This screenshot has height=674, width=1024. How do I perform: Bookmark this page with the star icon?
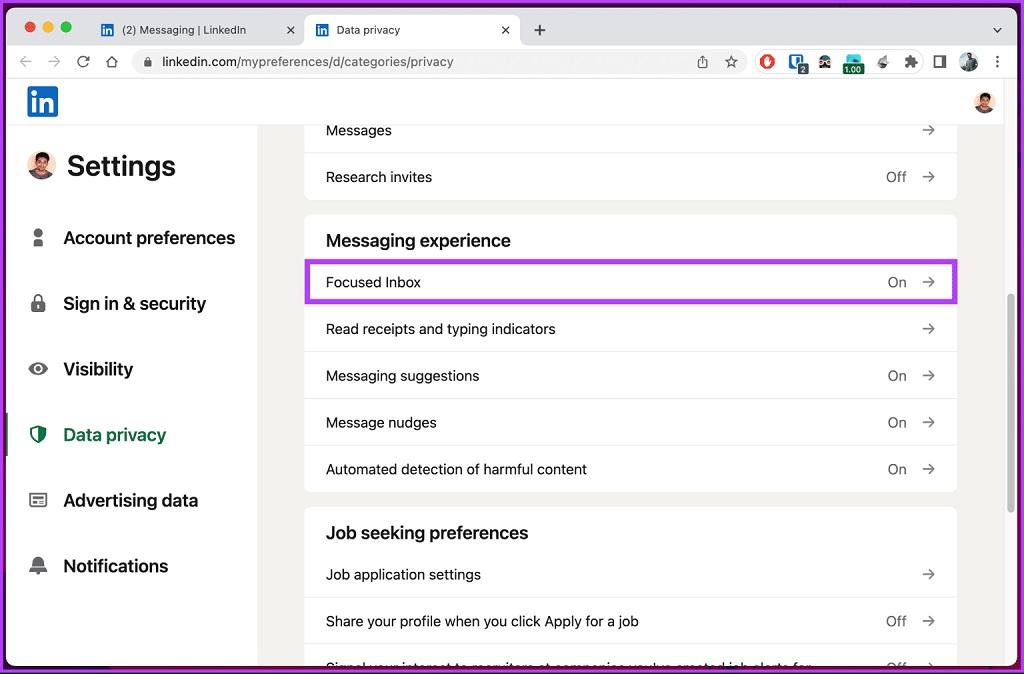coord(731,62)
